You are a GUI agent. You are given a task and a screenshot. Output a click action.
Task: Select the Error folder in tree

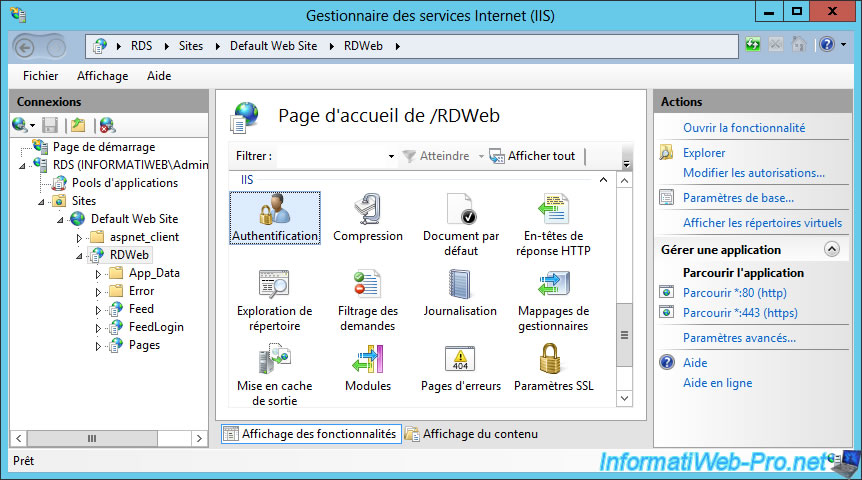(x=141, y=291)
